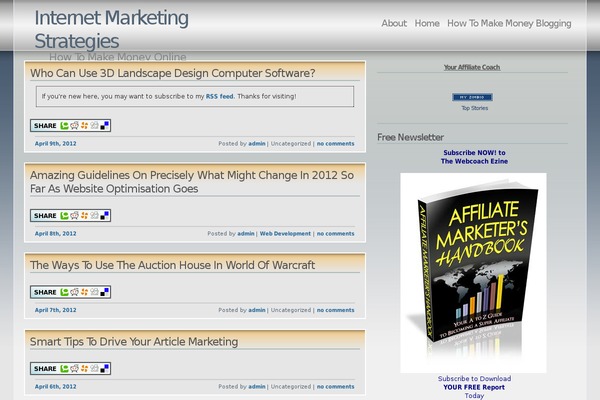Click SHARE label under the Article Marketing post
This screenshot has width=600, height=400.
45,369
